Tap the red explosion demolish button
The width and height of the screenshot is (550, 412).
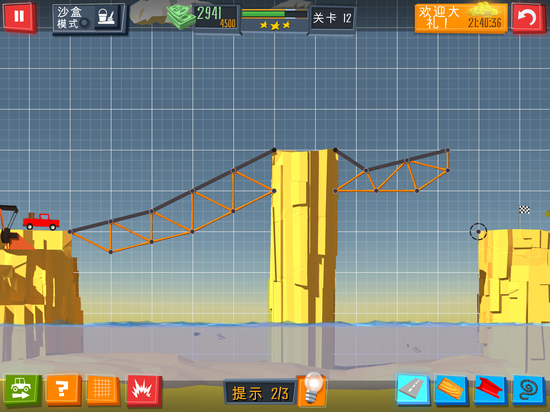[144, 391]
